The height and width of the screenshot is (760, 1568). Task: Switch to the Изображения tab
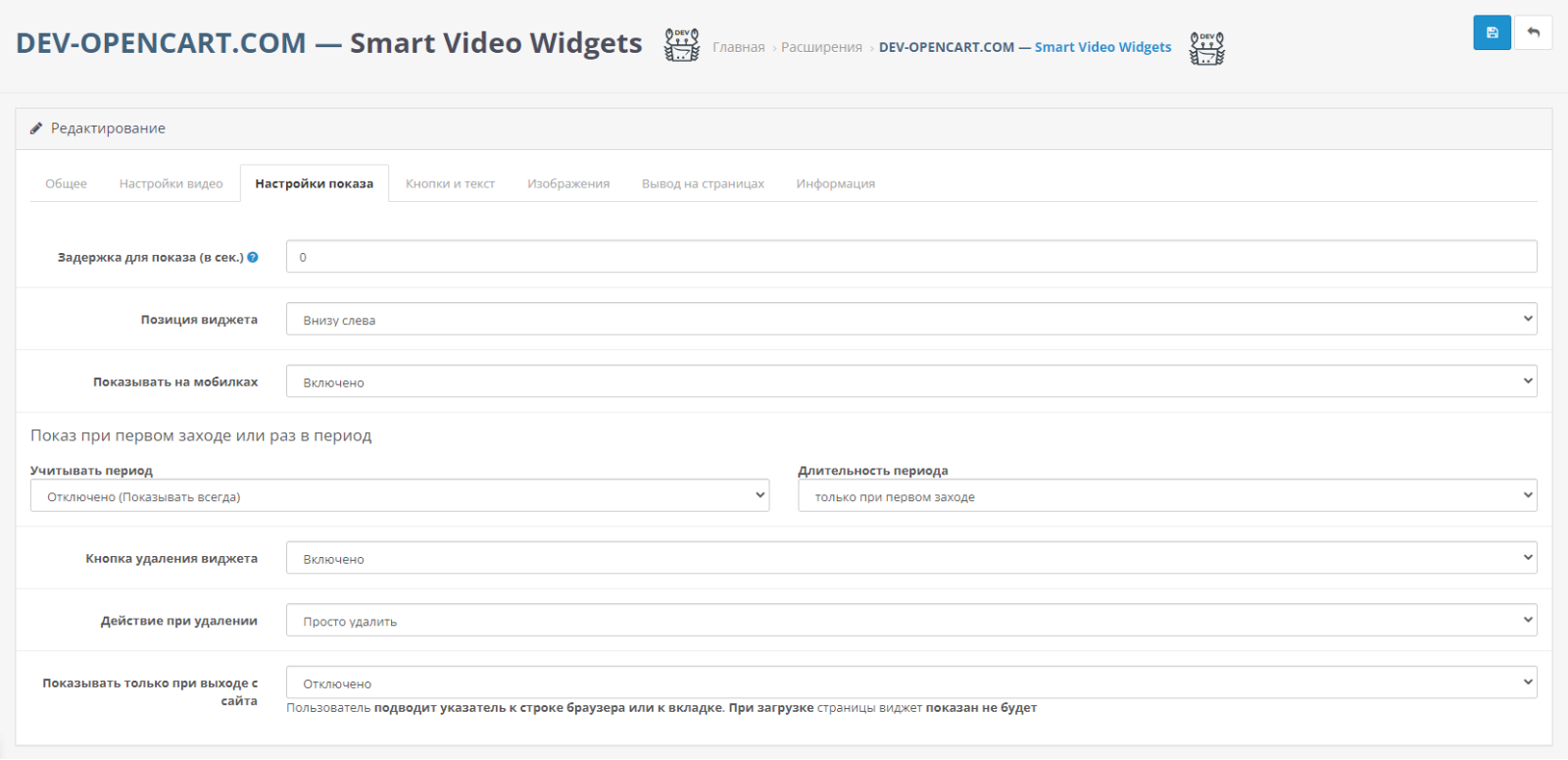(568, 183)
